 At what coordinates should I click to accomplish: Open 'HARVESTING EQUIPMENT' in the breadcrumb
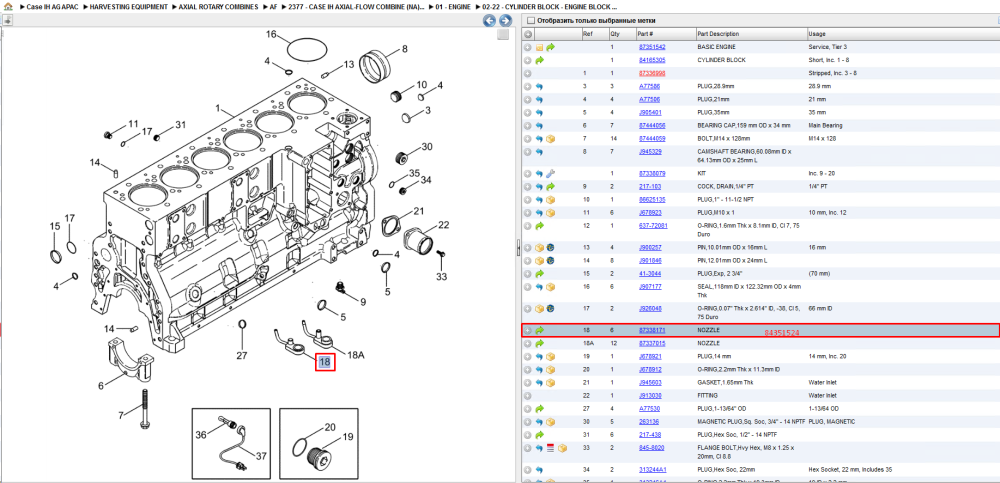coord(129,6)
